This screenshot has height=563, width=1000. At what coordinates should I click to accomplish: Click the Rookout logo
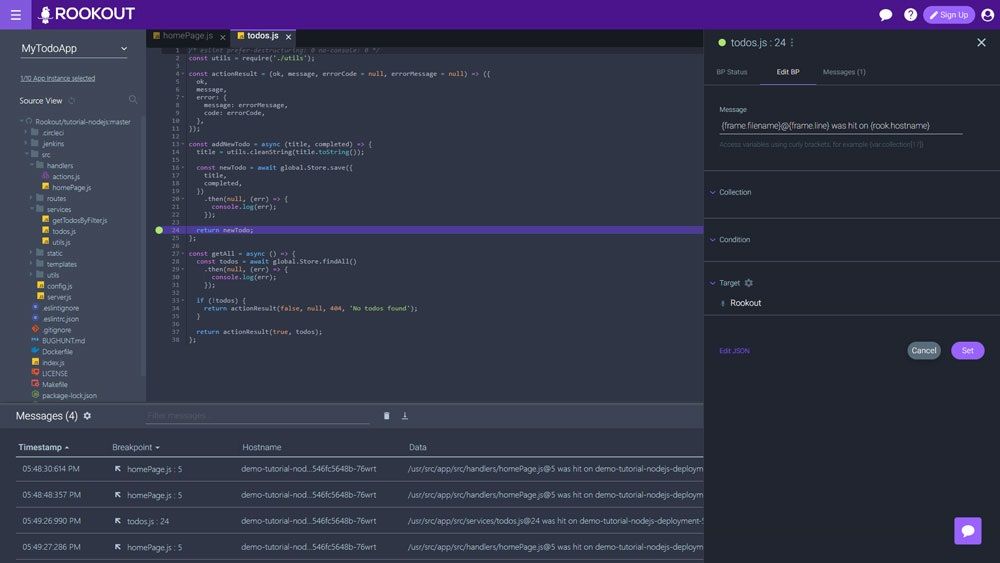coord(87,14)
